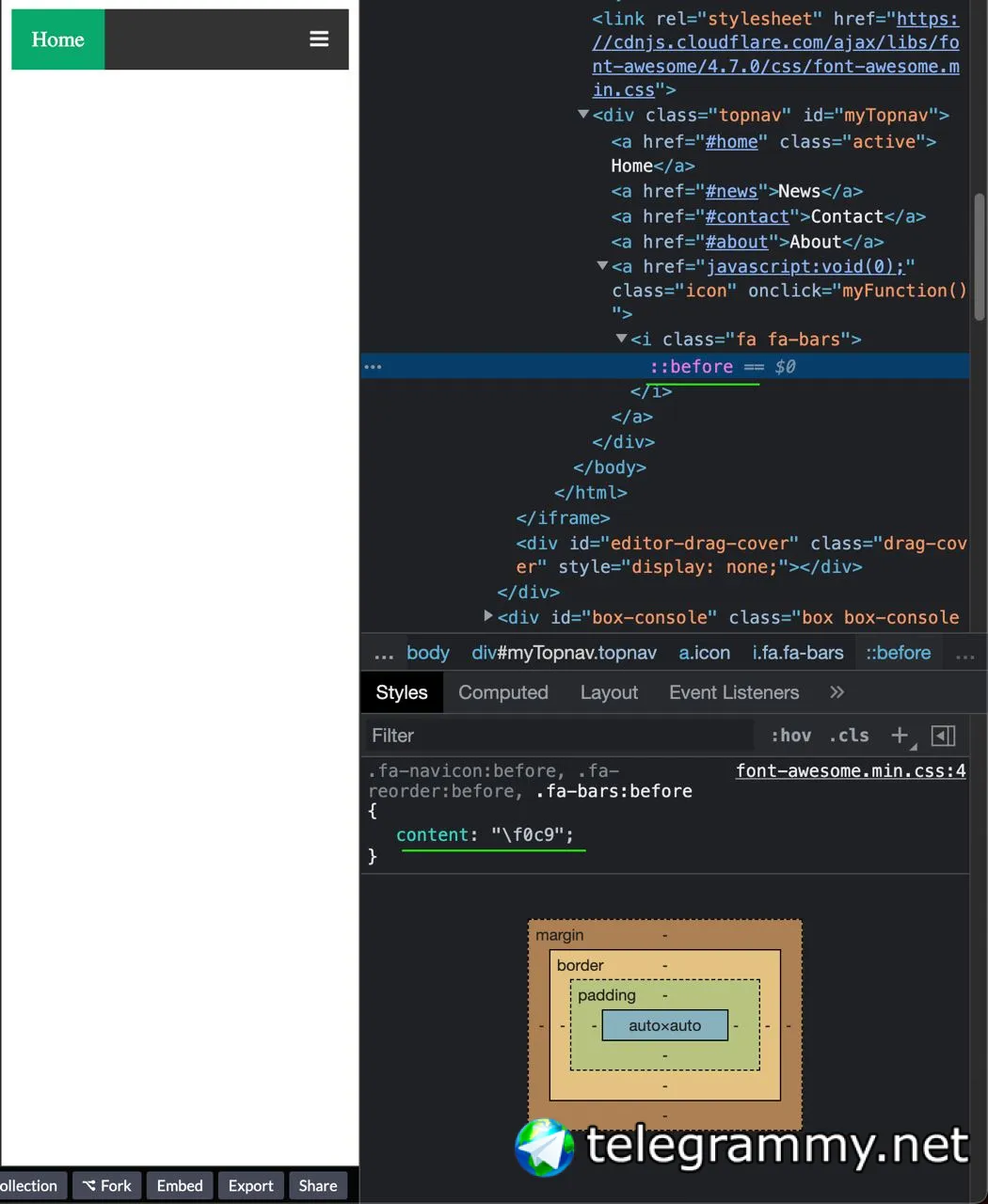Select body in the breadcrumb trail
Viewport: 988px width, 1204px height.
coord(427,653)
